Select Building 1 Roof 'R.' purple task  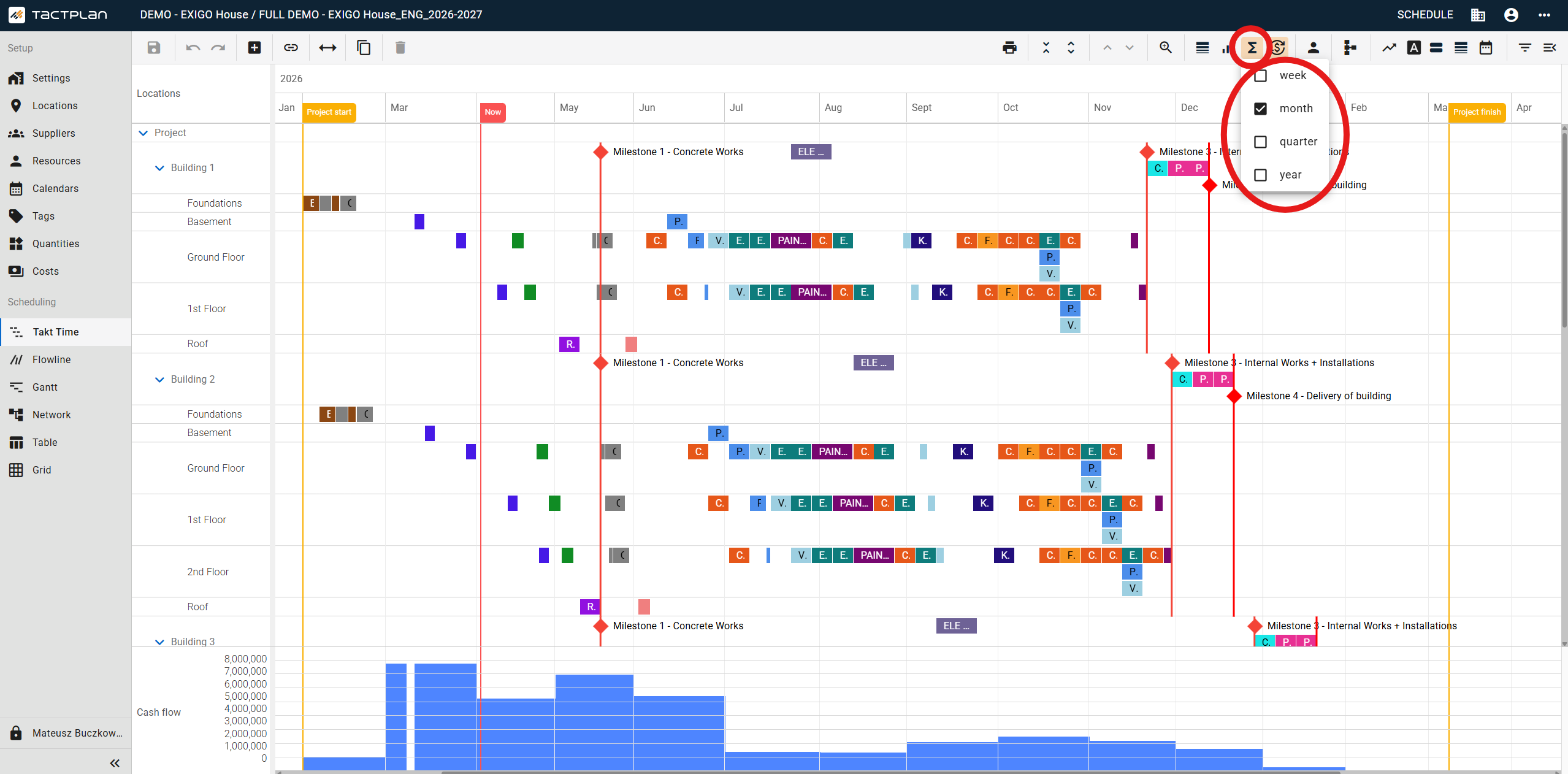pyautogui.click(x=570, y=344)
